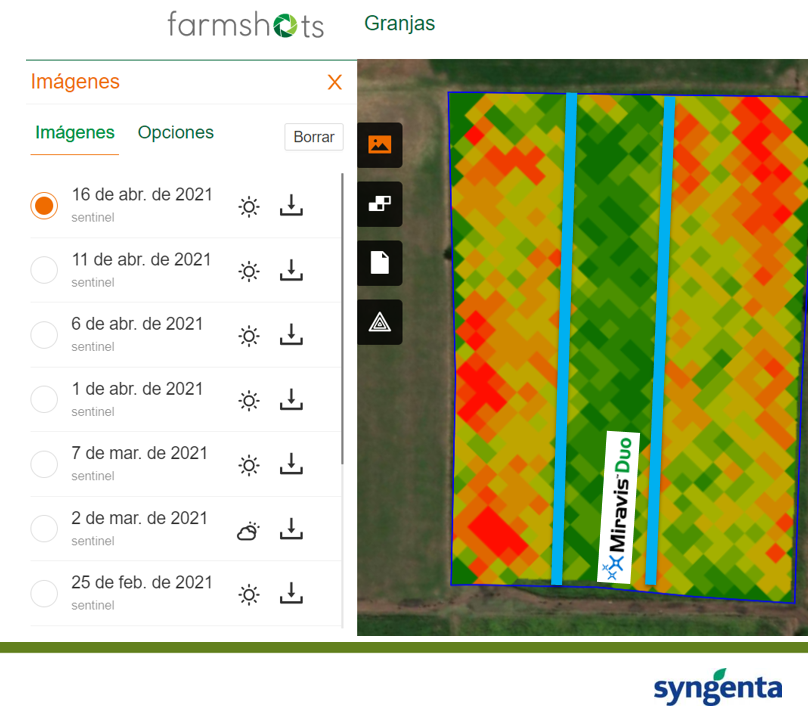Viewport: 808px width, 714px height.
Task: Select the 7 de mar. de 2021 radio button
Action: [44, 464]
